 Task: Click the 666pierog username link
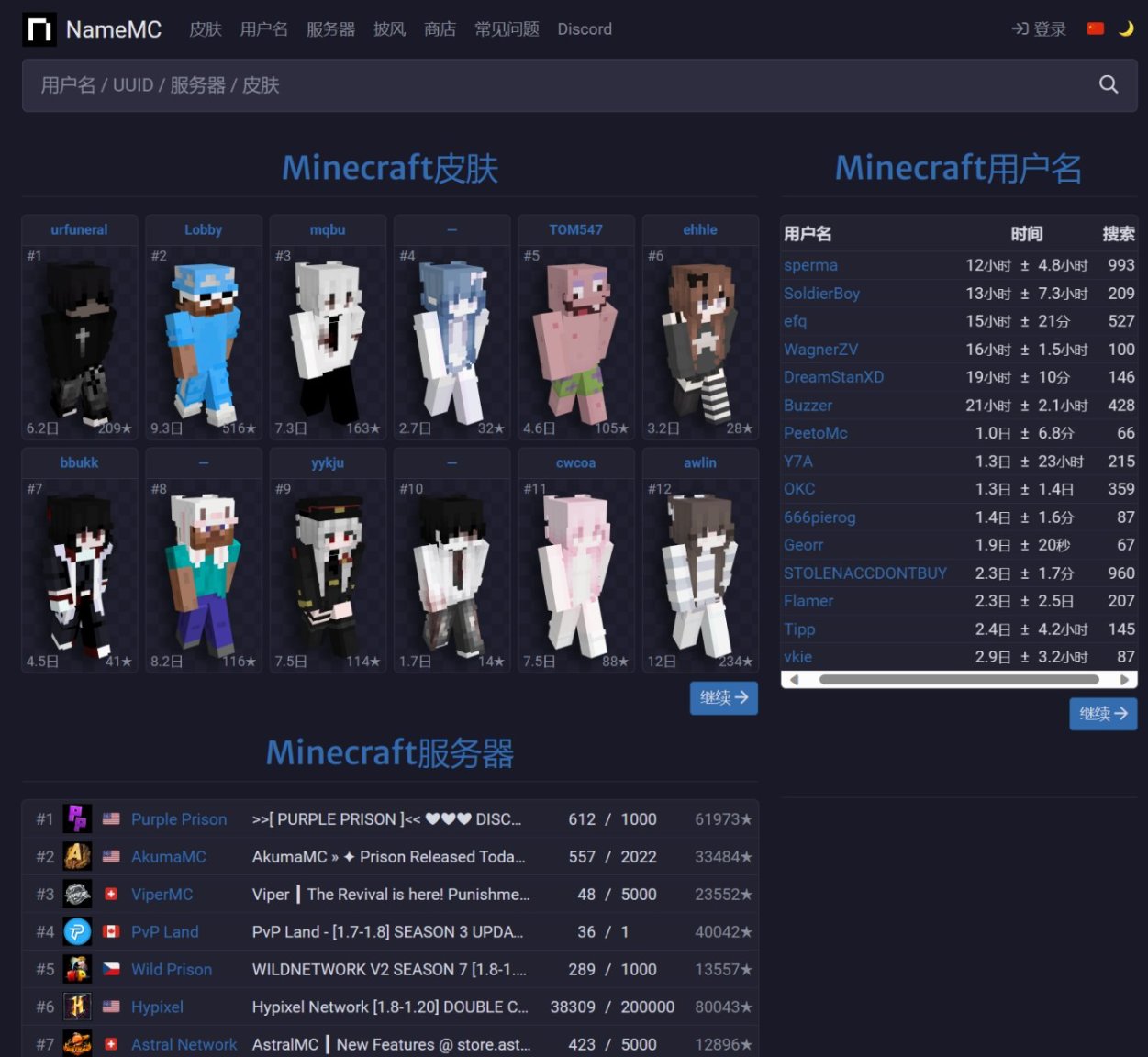819,517
